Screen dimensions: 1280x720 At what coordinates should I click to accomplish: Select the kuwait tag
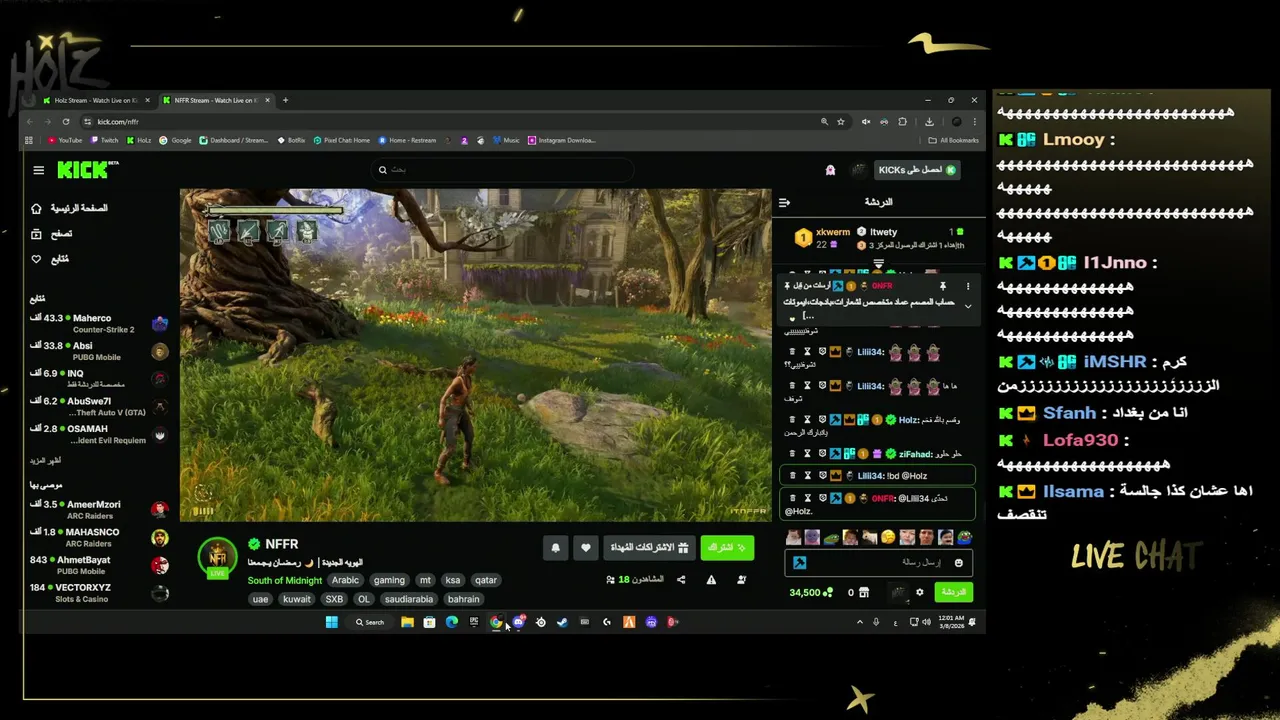[x=297, y=599]
